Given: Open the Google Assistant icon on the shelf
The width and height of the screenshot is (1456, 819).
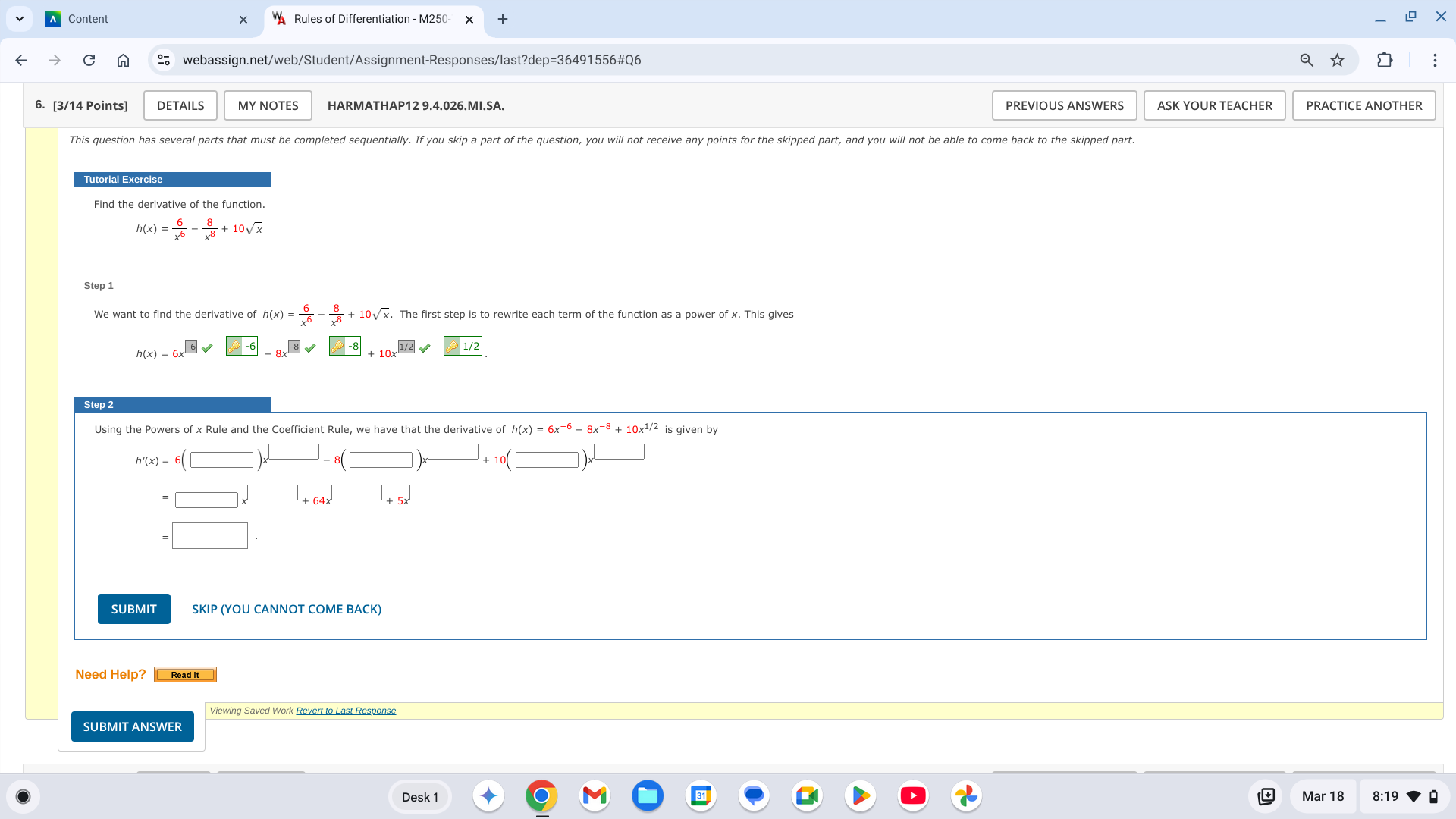Looking at the screenshot, I should [488, 796].
